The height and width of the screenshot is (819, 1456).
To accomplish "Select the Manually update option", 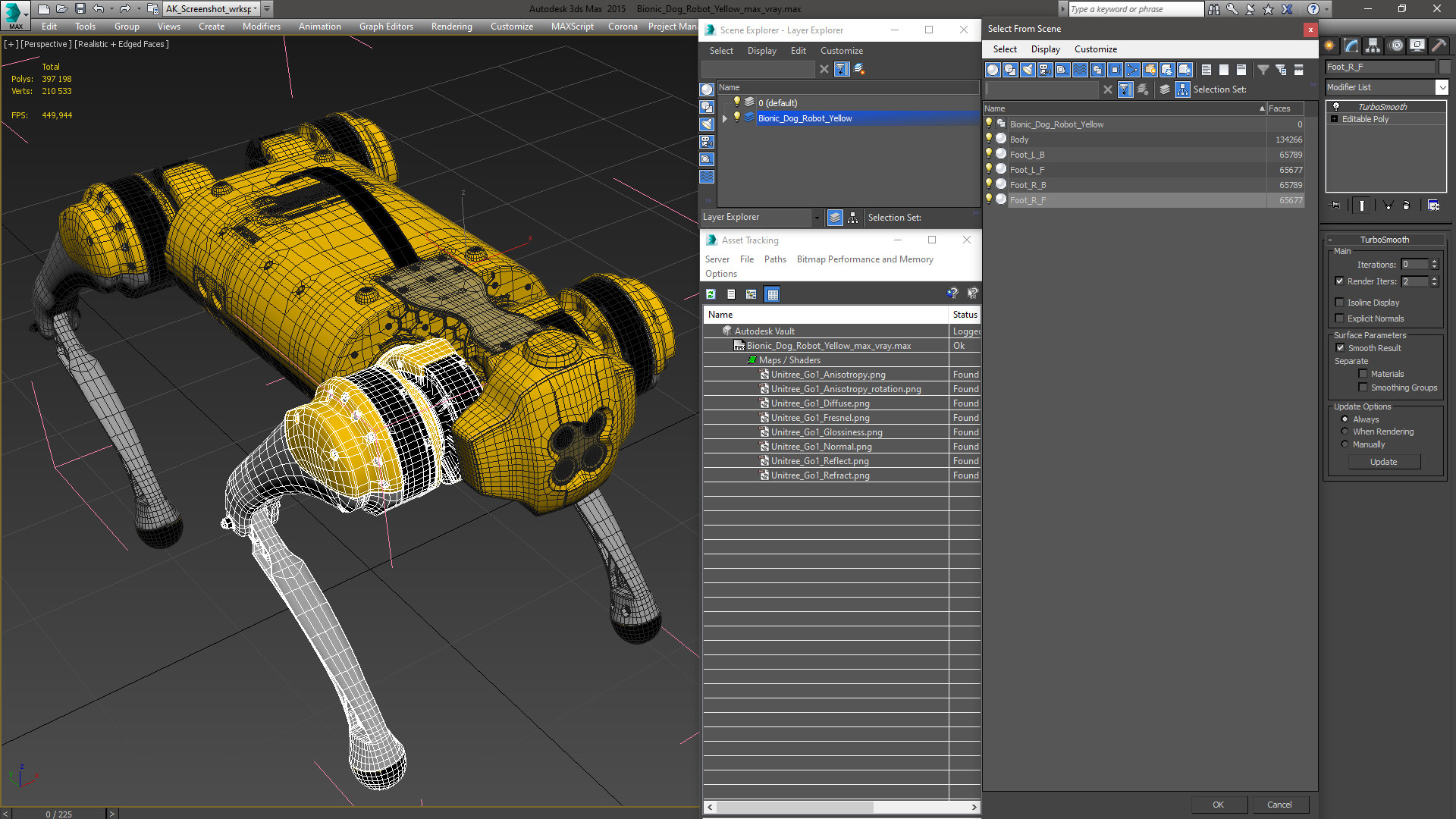I will 1345,444.
